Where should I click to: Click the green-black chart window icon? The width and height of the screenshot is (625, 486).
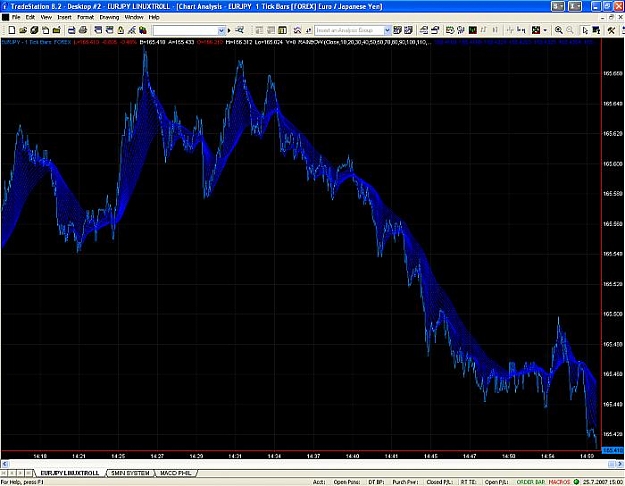(473, 30)
